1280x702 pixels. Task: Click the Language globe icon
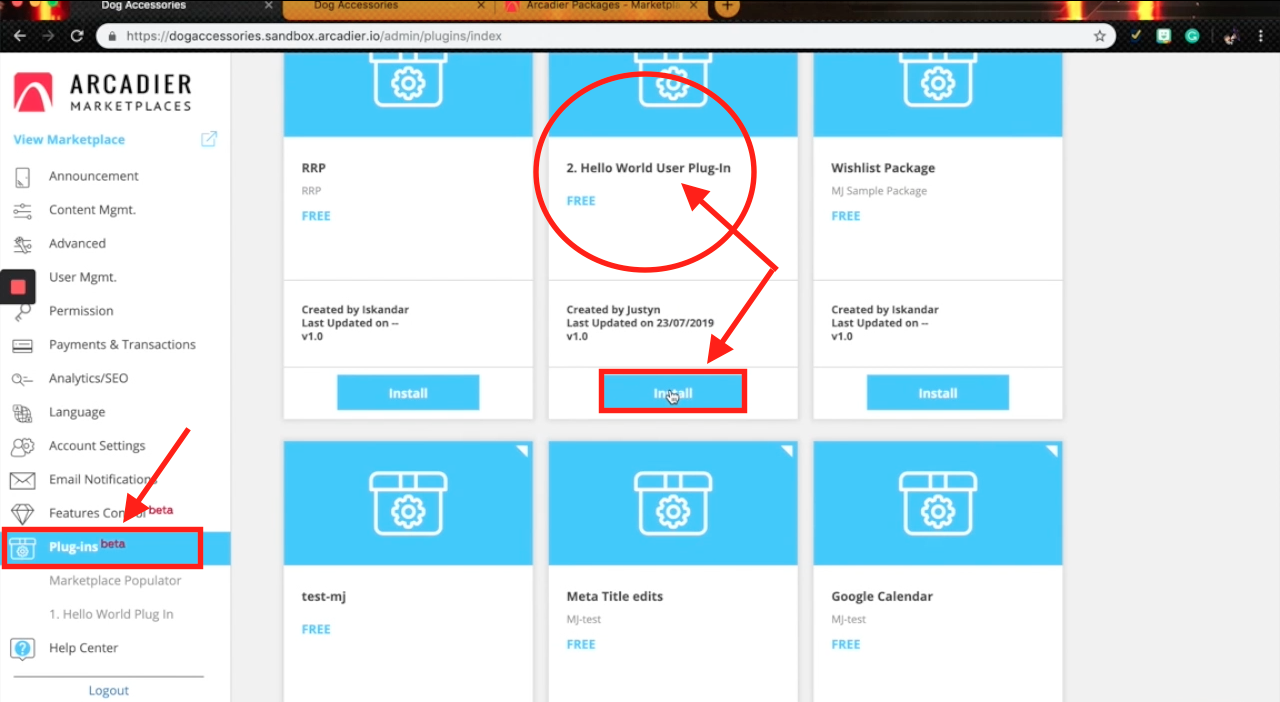(22, 413)
